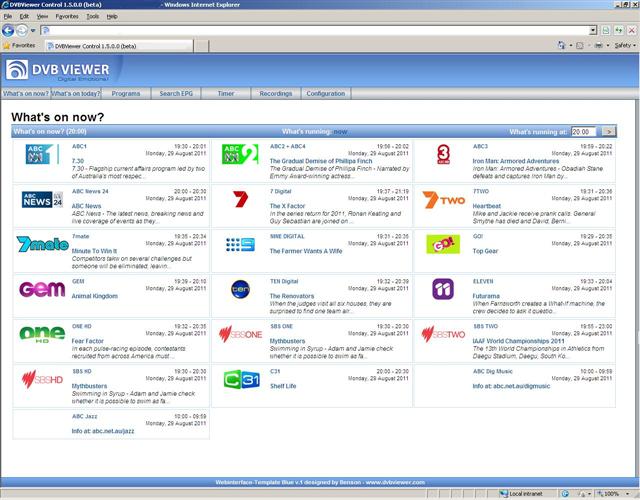
Task: Click the 7 Digital channel logo
Action: 240,199
